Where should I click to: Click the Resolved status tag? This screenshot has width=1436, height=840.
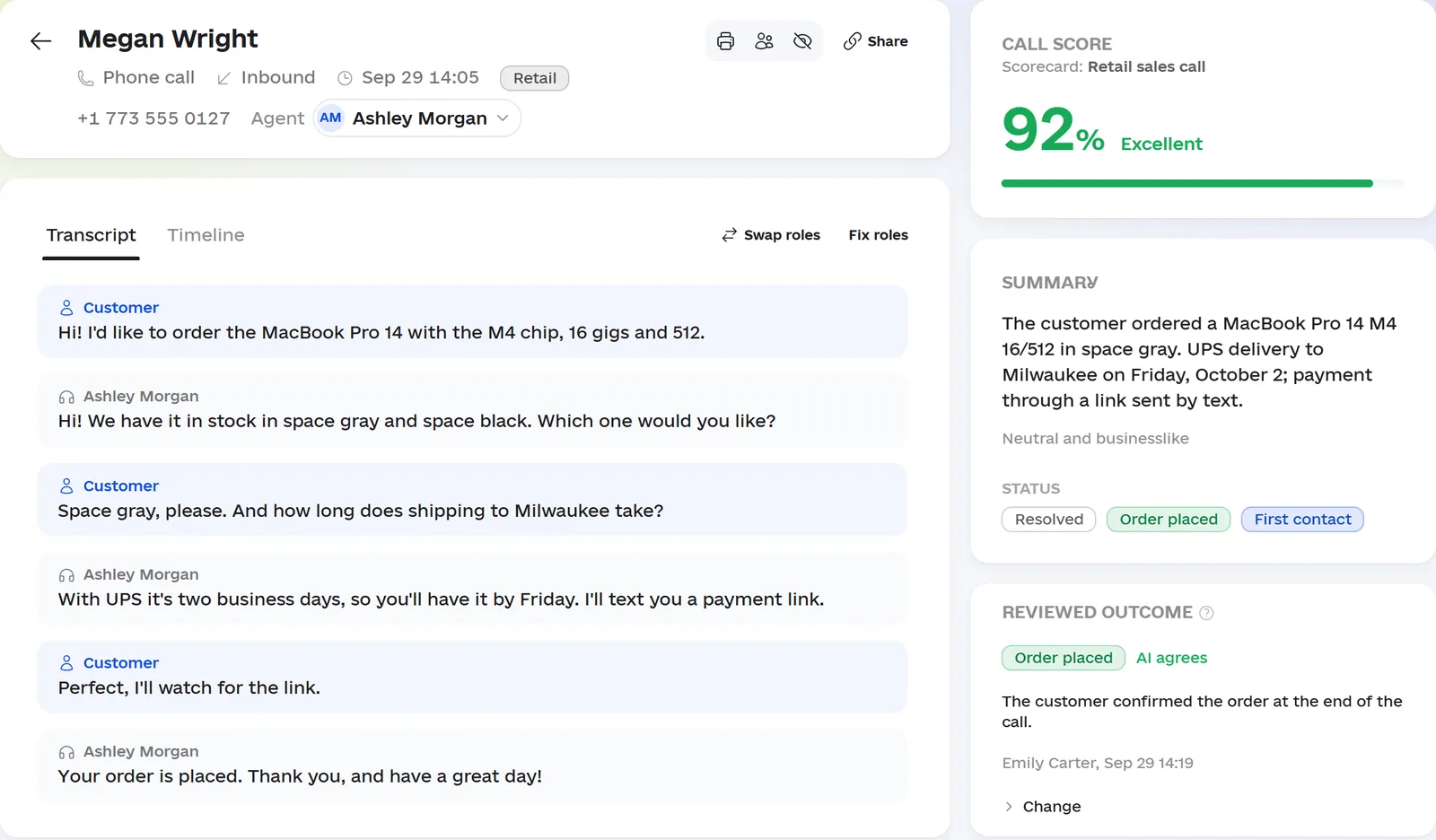pyautogui.click(x=1048, y=520)
